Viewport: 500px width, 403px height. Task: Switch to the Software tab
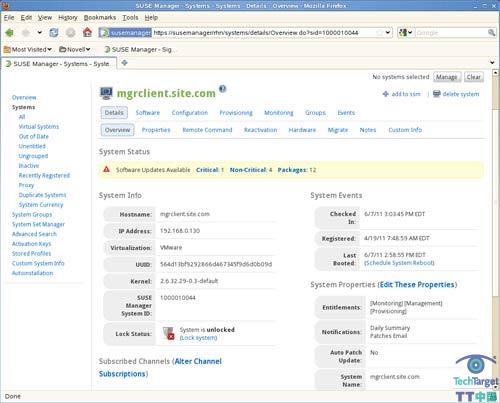[x=148, y=113]
